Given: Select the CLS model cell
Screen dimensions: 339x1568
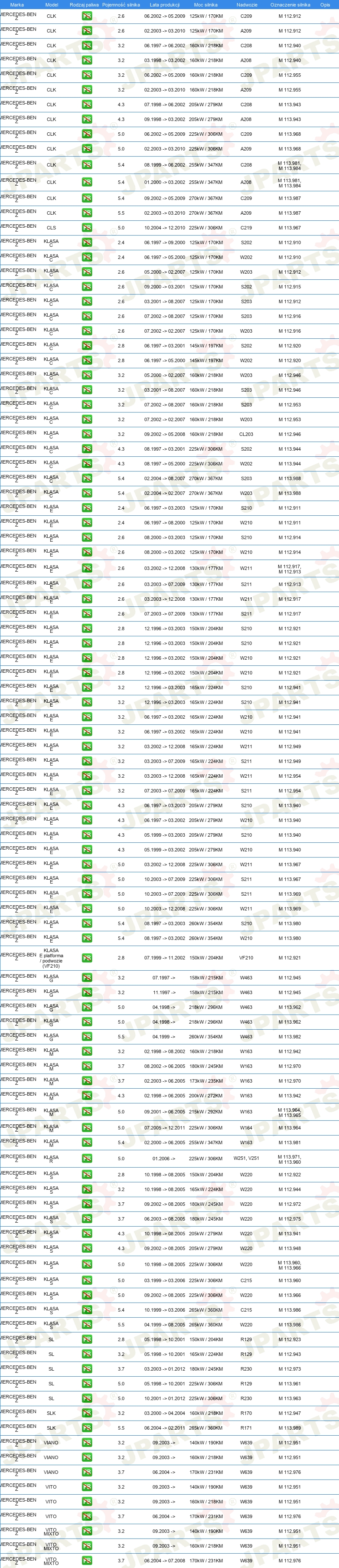Looking at the screenshot, I should point(51,228).
